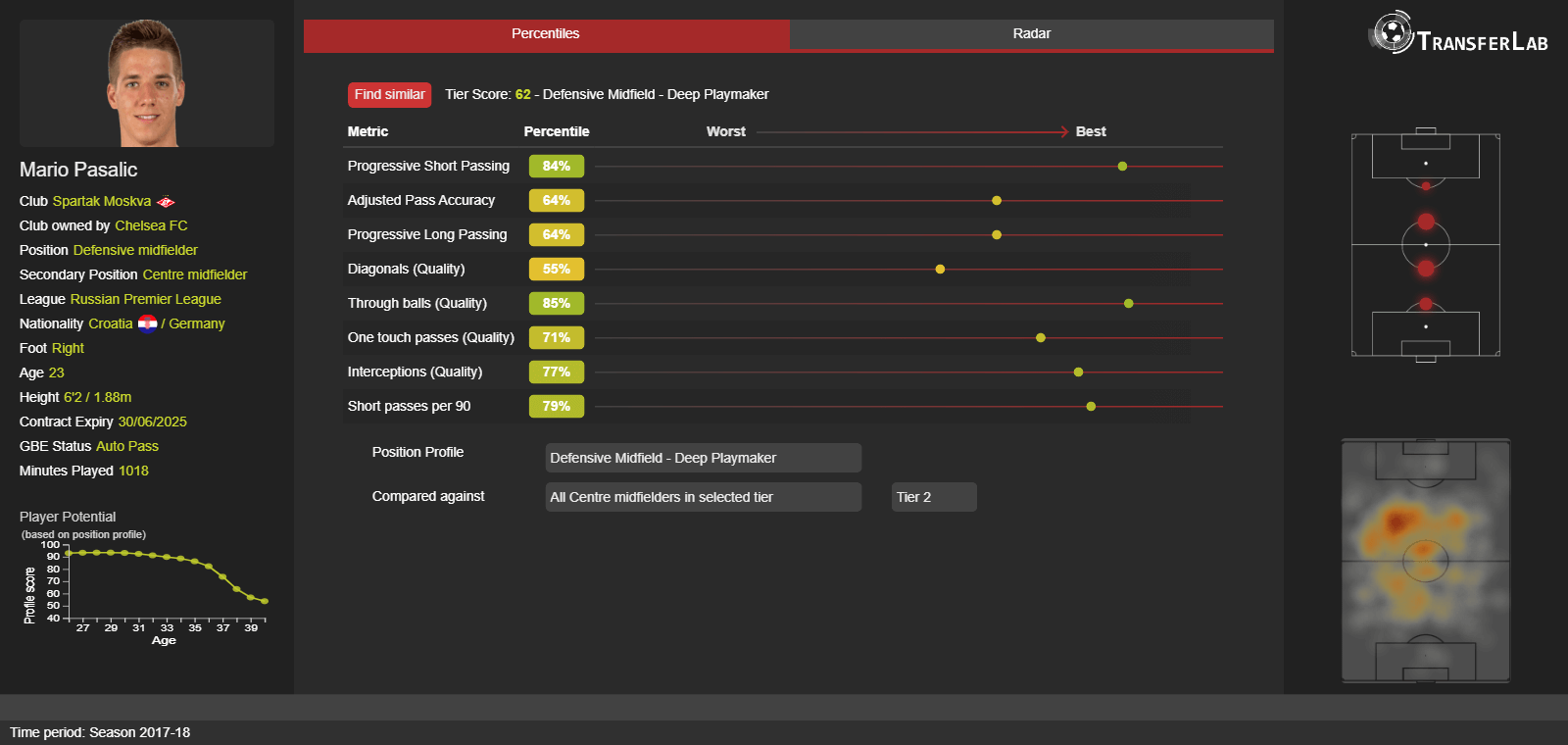Click the Adjusted Pass Accuracy percentile dot

click(997, 201)
